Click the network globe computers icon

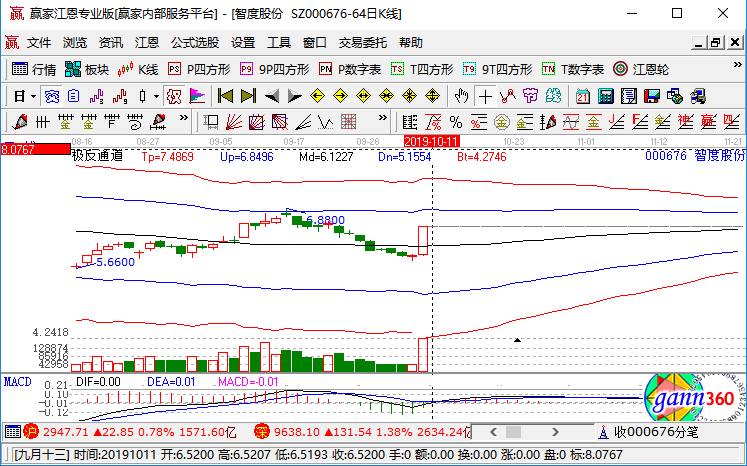[675, 96]
